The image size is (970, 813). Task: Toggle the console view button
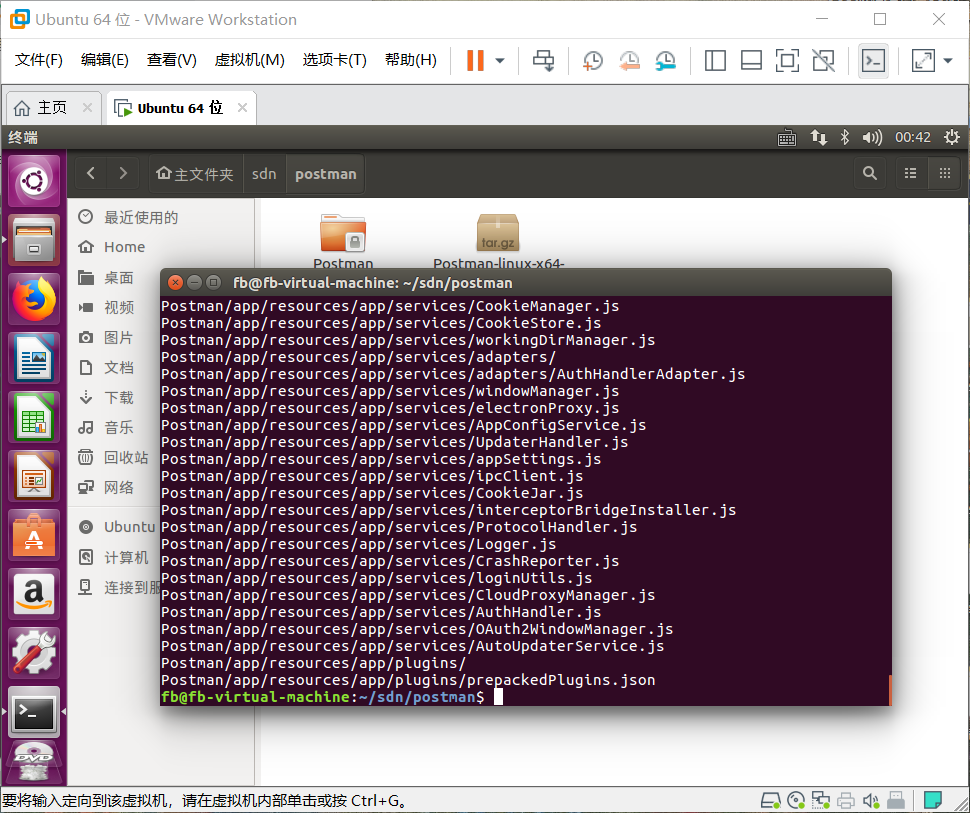[x=873, y=61]
